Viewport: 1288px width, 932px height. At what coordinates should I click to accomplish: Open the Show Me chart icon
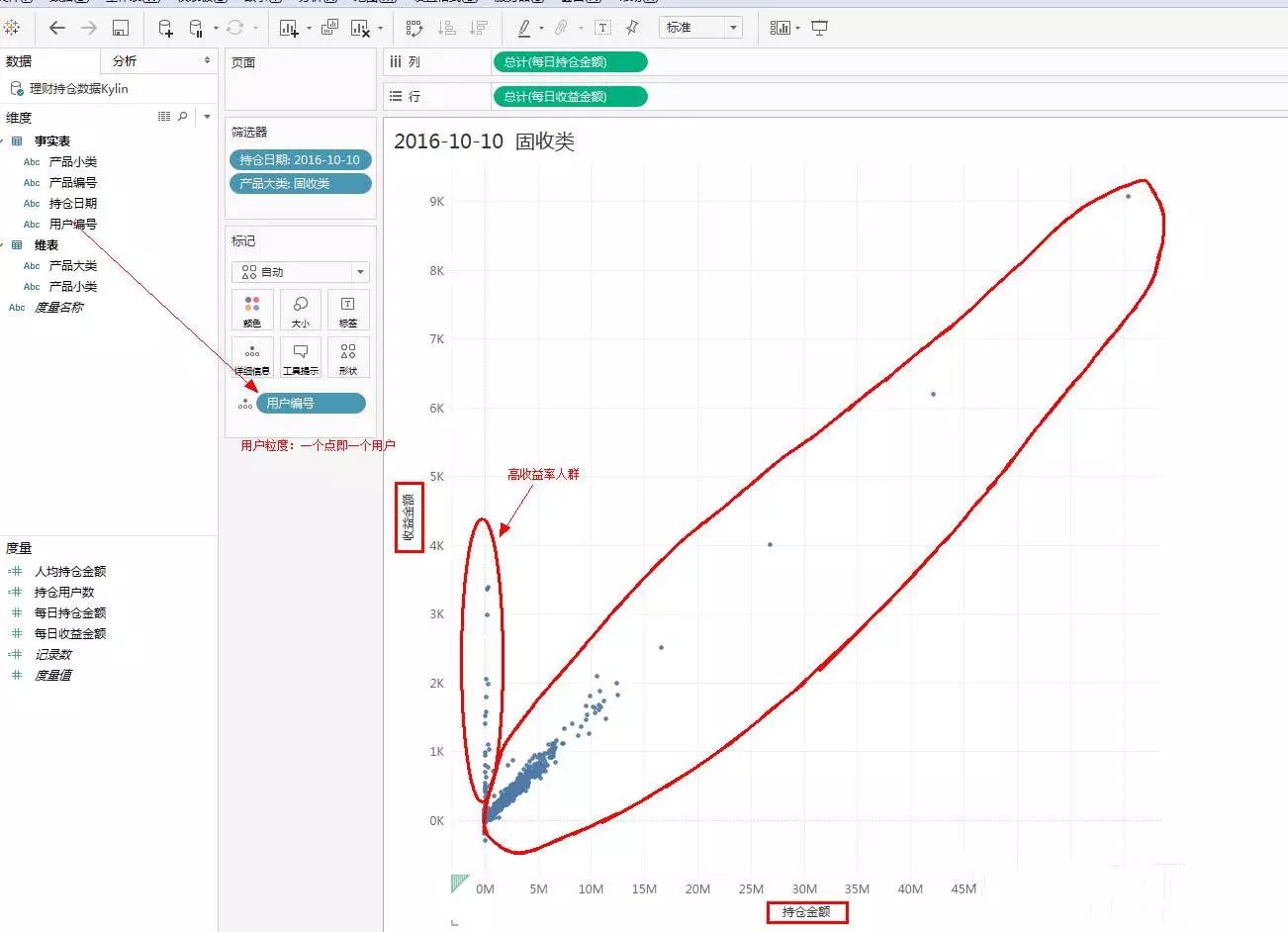[x=781, y=28]
